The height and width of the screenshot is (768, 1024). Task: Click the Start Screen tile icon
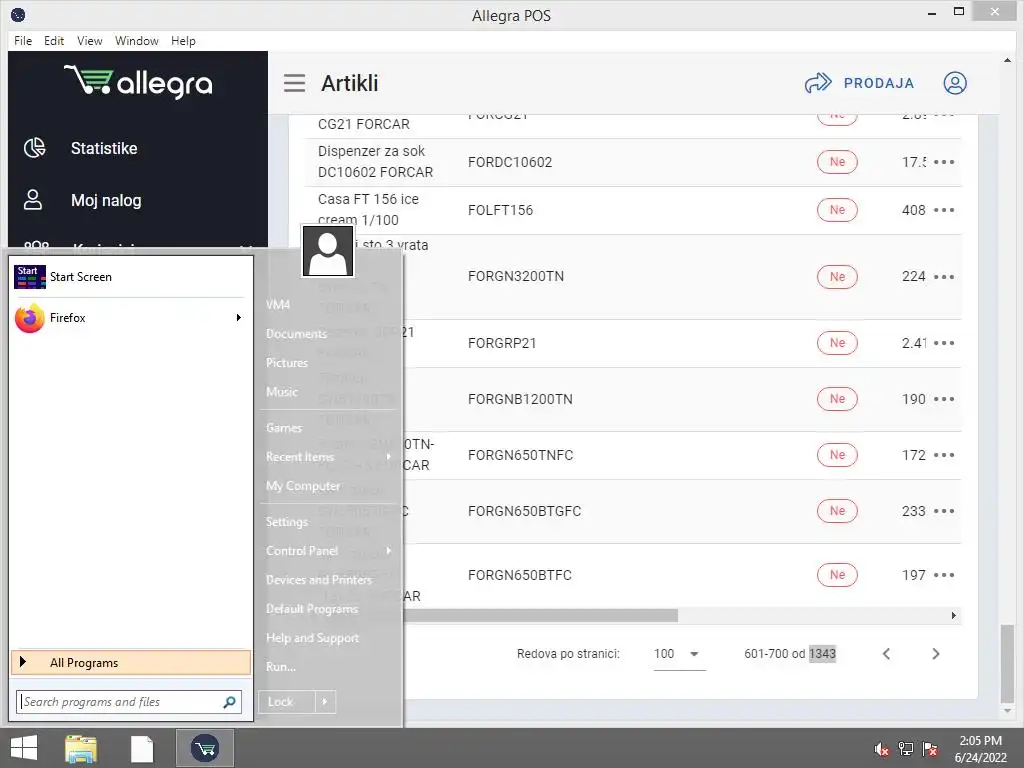[x=29, y=277]
